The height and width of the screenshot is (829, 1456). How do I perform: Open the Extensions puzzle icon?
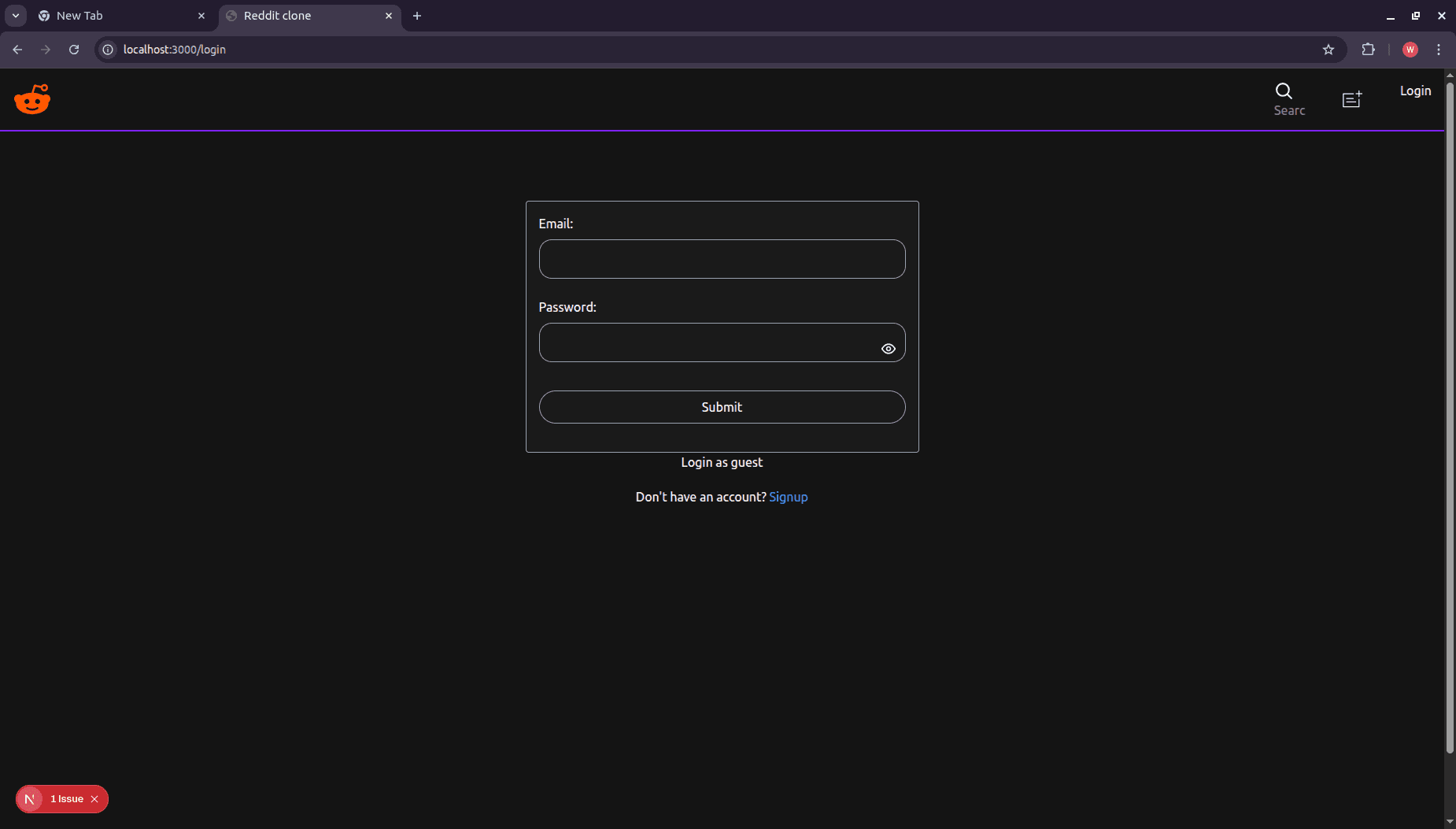(x=1369, y=50)
